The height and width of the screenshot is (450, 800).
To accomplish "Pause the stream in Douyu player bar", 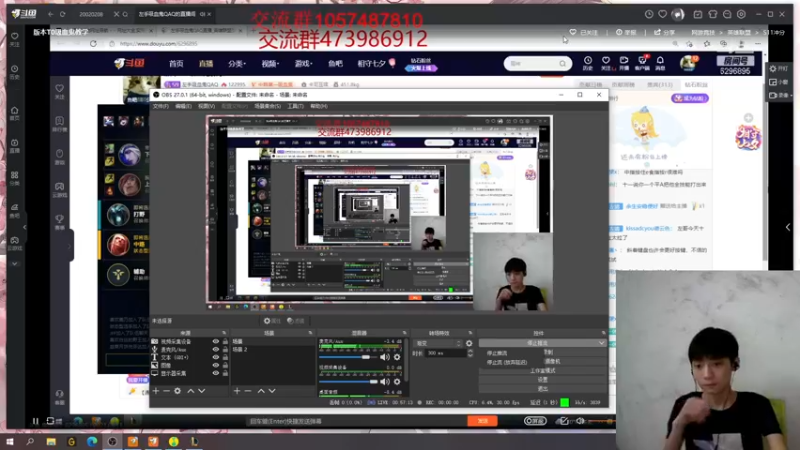I will [35, 421].
